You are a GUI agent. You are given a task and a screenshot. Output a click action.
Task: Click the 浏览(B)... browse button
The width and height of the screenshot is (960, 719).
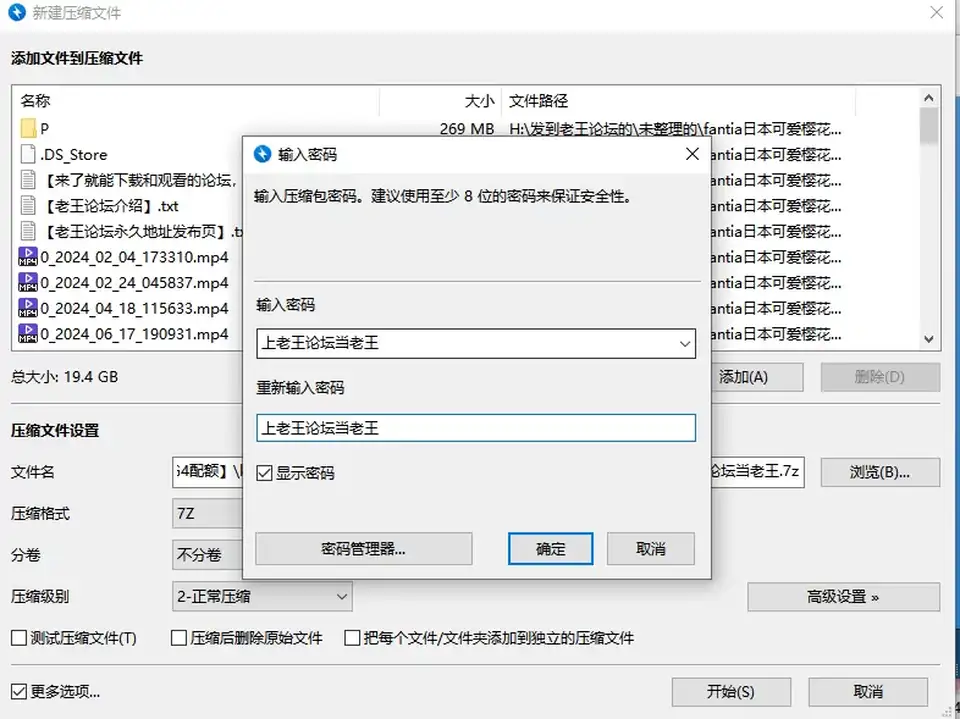tap(880, 472)
